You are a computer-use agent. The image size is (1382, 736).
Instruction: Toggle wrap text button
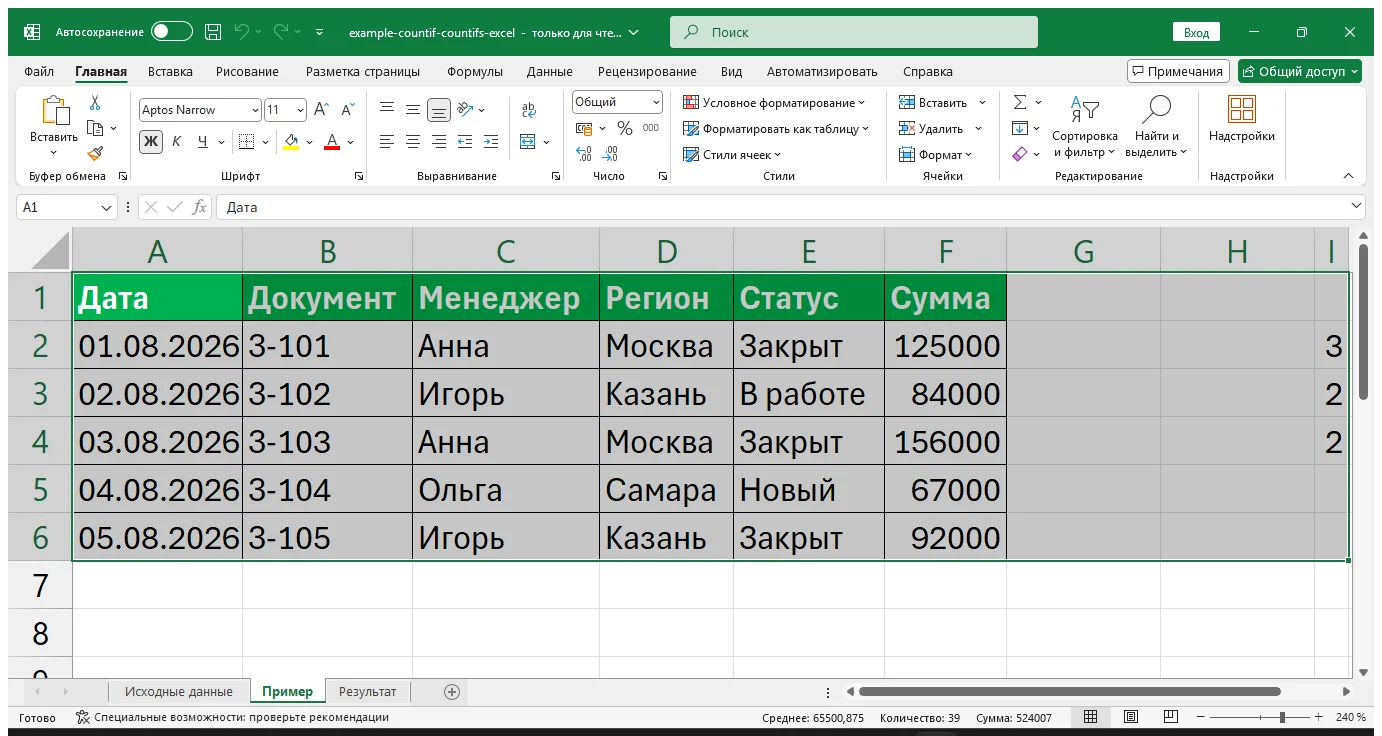pyautogui.click(x=529, y=110)
